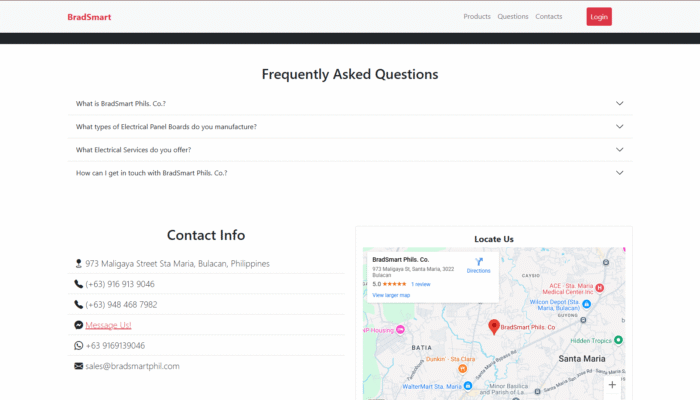Click phone icon beside (+63) 948 468 7982
Viewport: 700px width, 400px height.
[79, 304]
